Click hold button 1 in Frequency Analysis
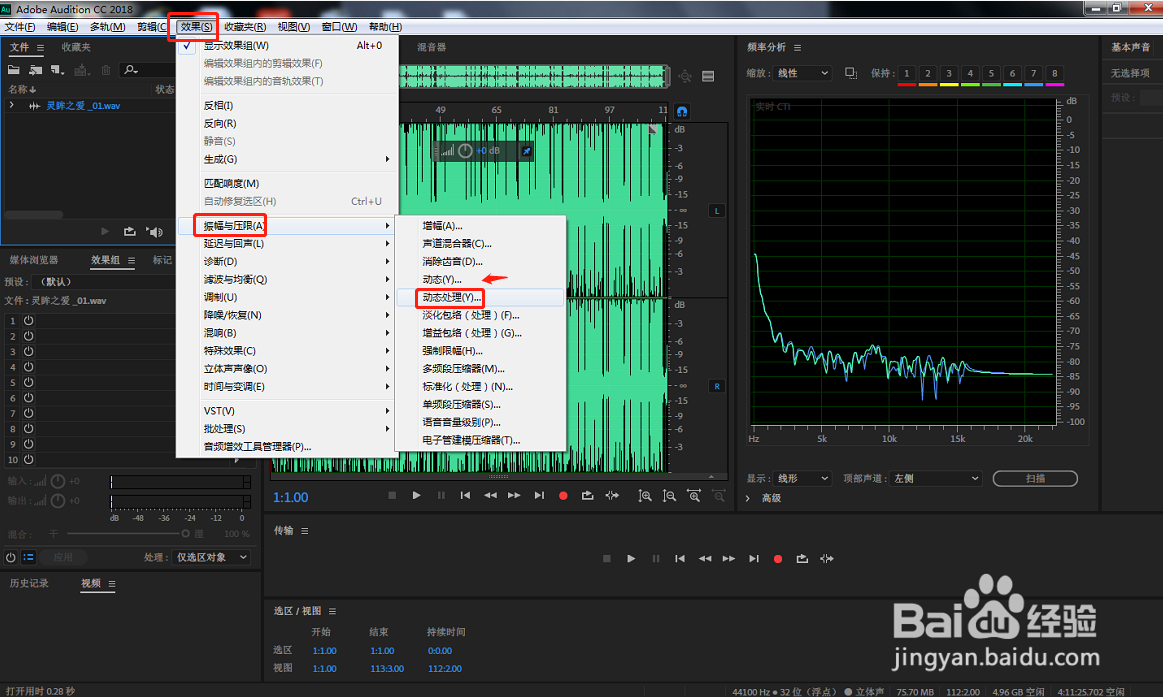This screenshot has height=697, width=1163. pyautogui.click(x=906, y=73)
